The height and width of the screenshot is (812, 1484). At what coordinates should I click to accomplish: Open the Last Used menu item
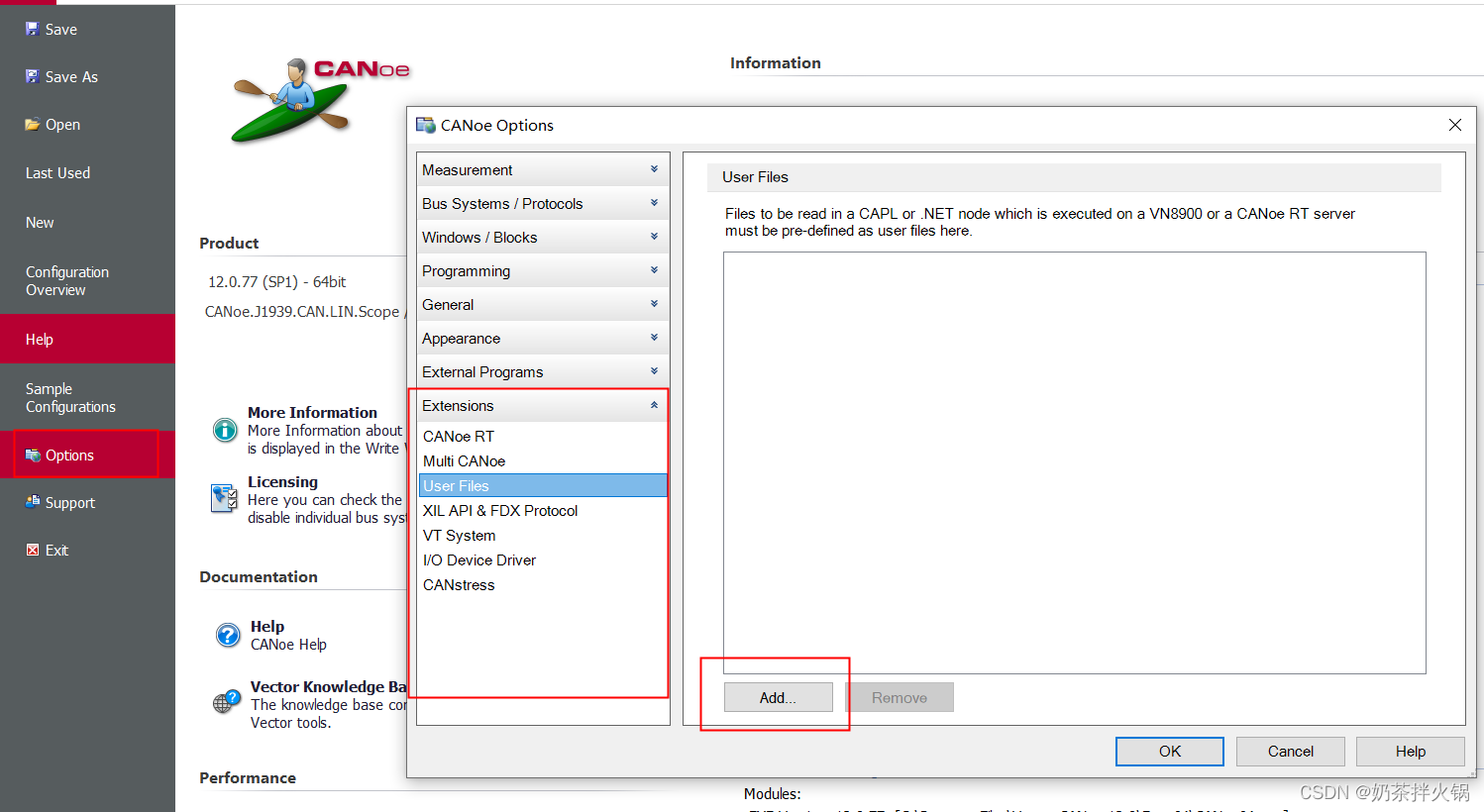[x=87, y=172]
